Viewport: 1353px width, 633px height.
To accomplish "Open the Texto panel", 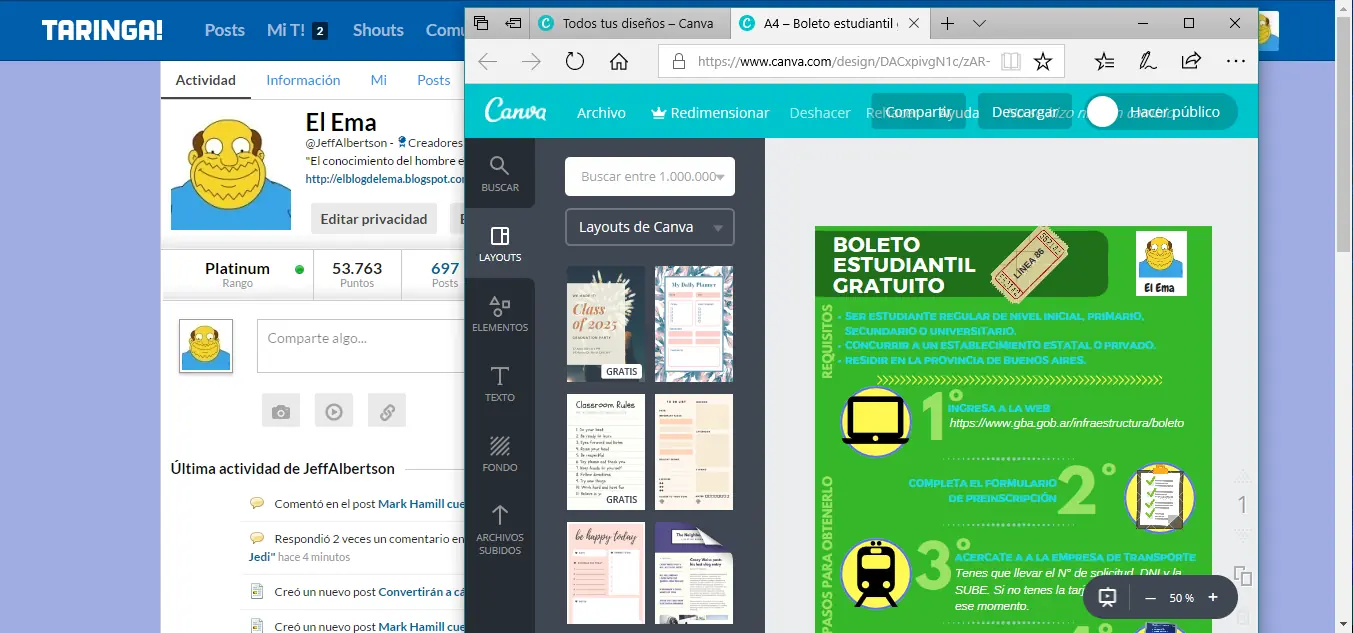I will coord(500,383).
